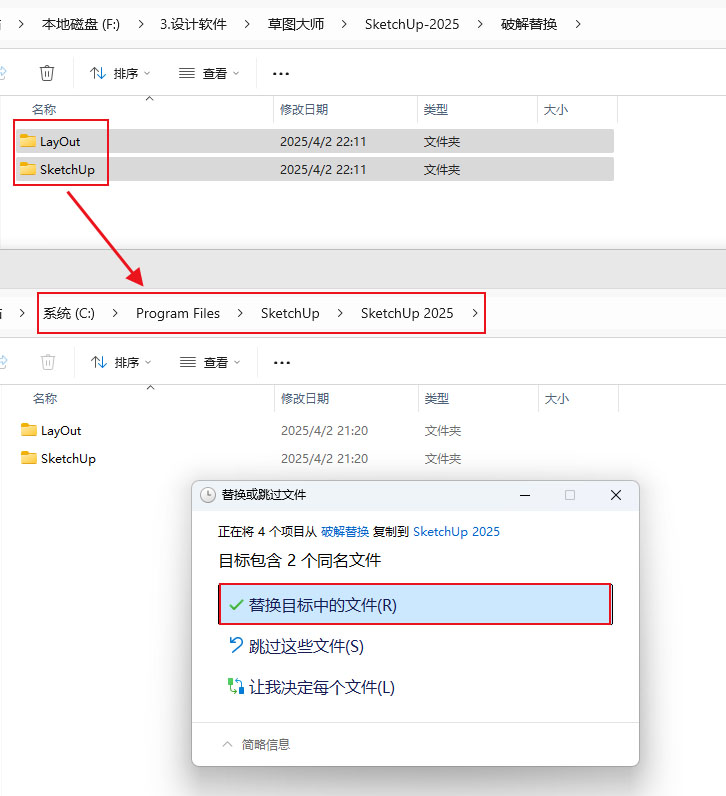This screenshot has height=796, width=726.
Task: Sort by 类型 column in lower window
Action: 437,399
